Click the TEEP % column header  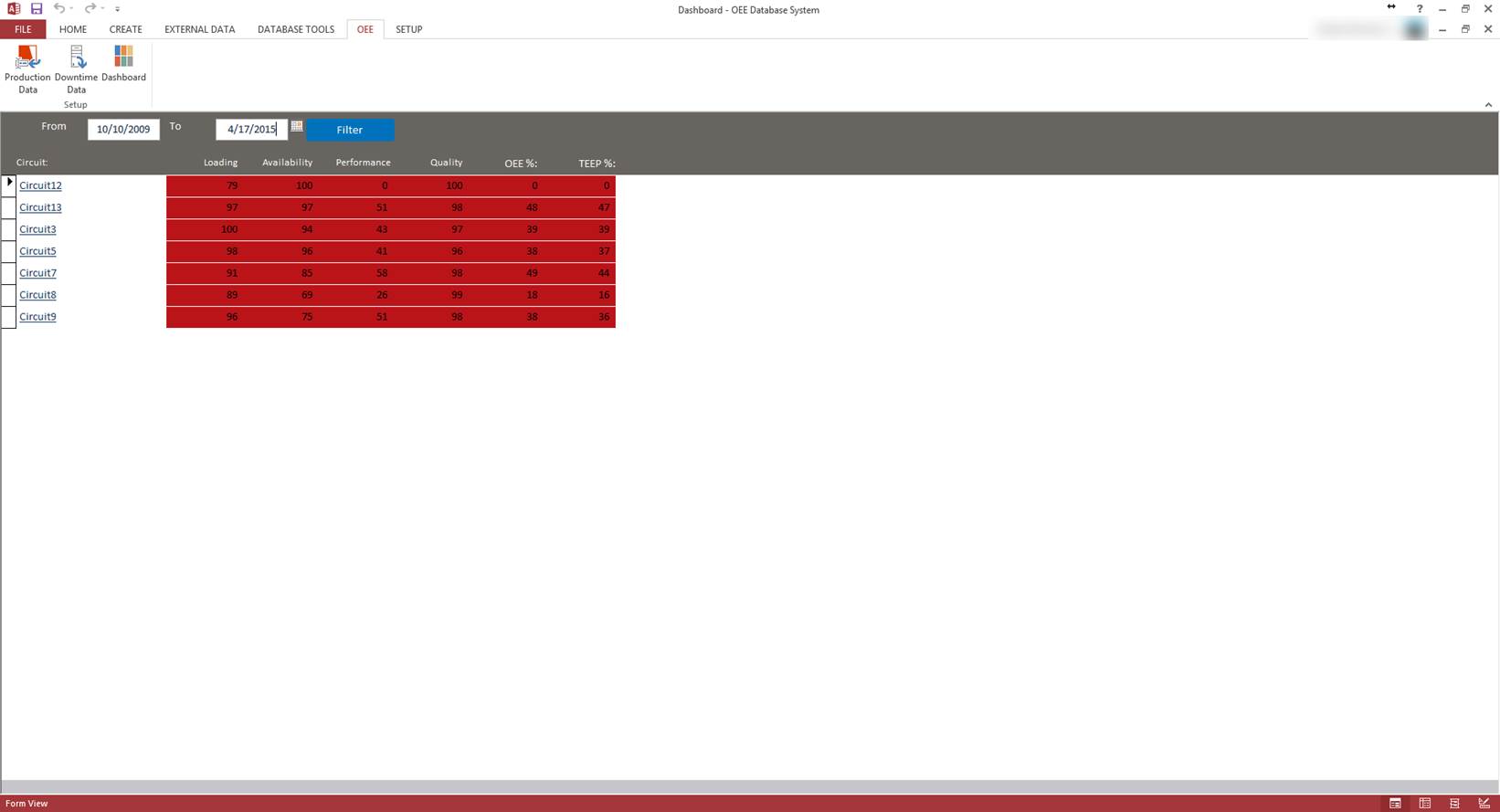[597, 163]
